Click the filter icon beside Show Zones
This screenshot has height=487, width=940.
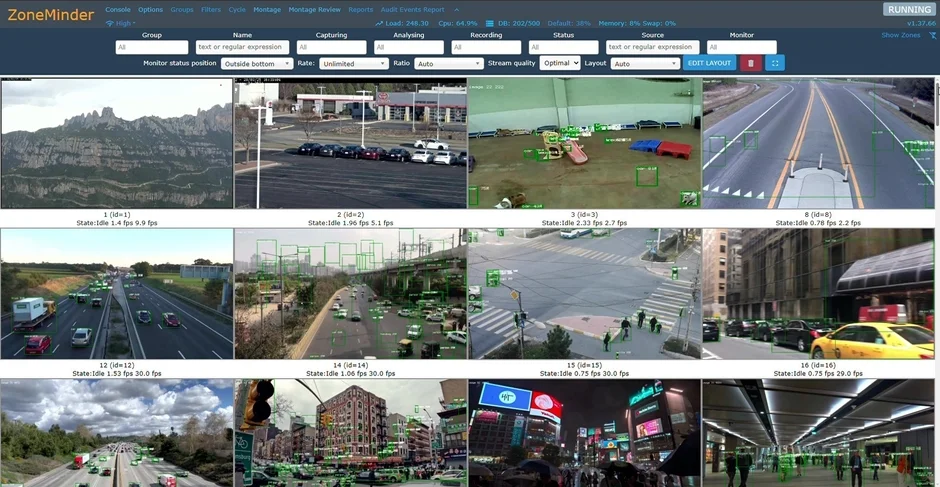[x=932, y=35]
